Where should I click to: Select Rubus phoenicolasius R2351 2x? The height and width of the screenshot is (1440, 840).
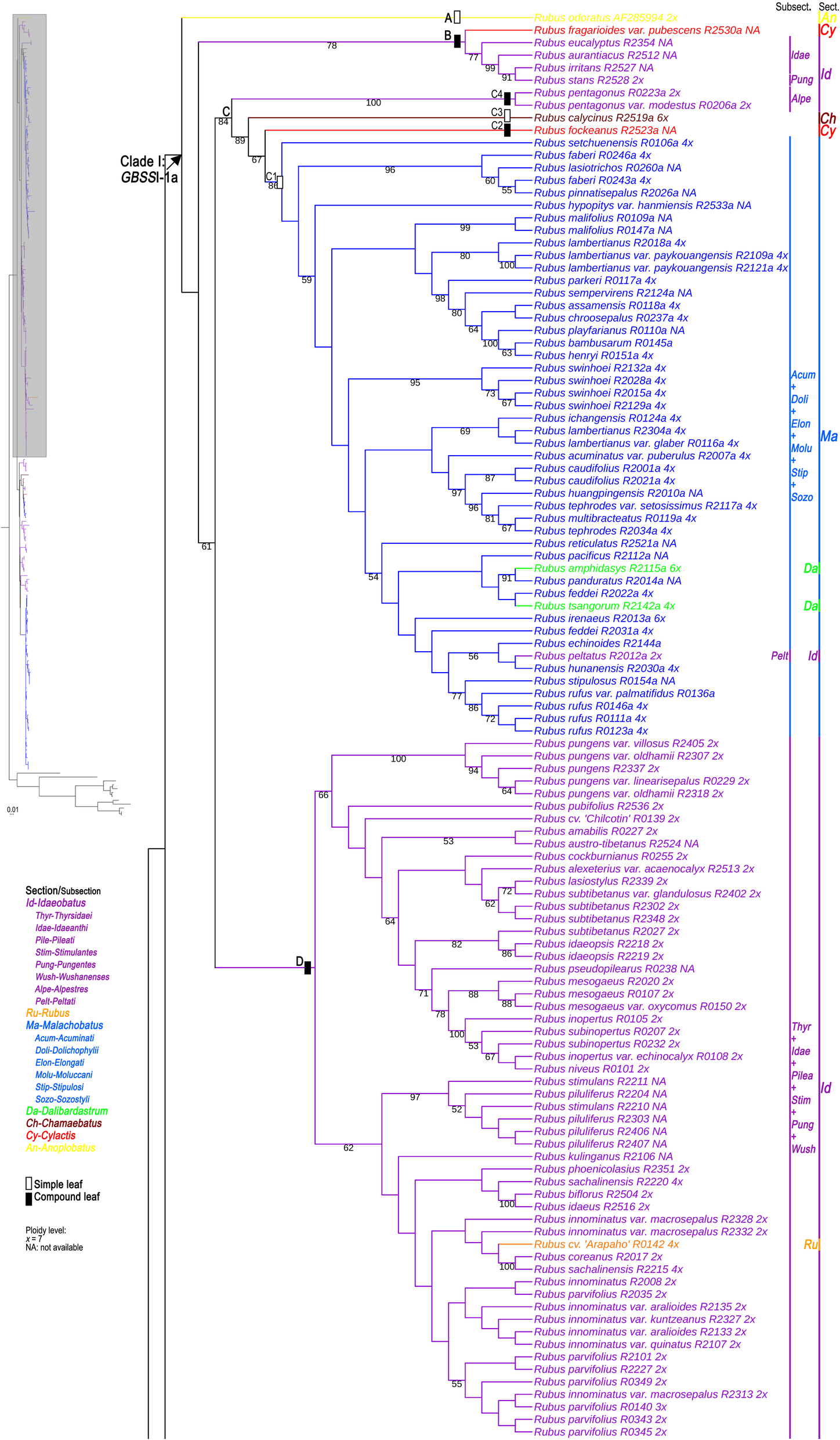pos(612,1169)
